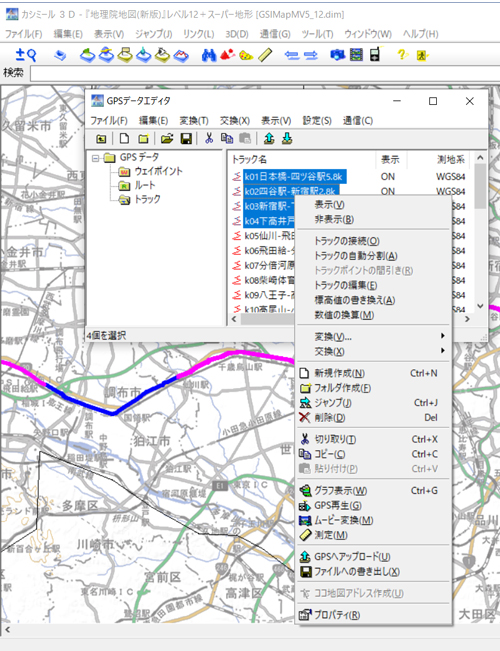
Task: Choose 表示(V) in the context menu
Action: click(x=374, y=205)
